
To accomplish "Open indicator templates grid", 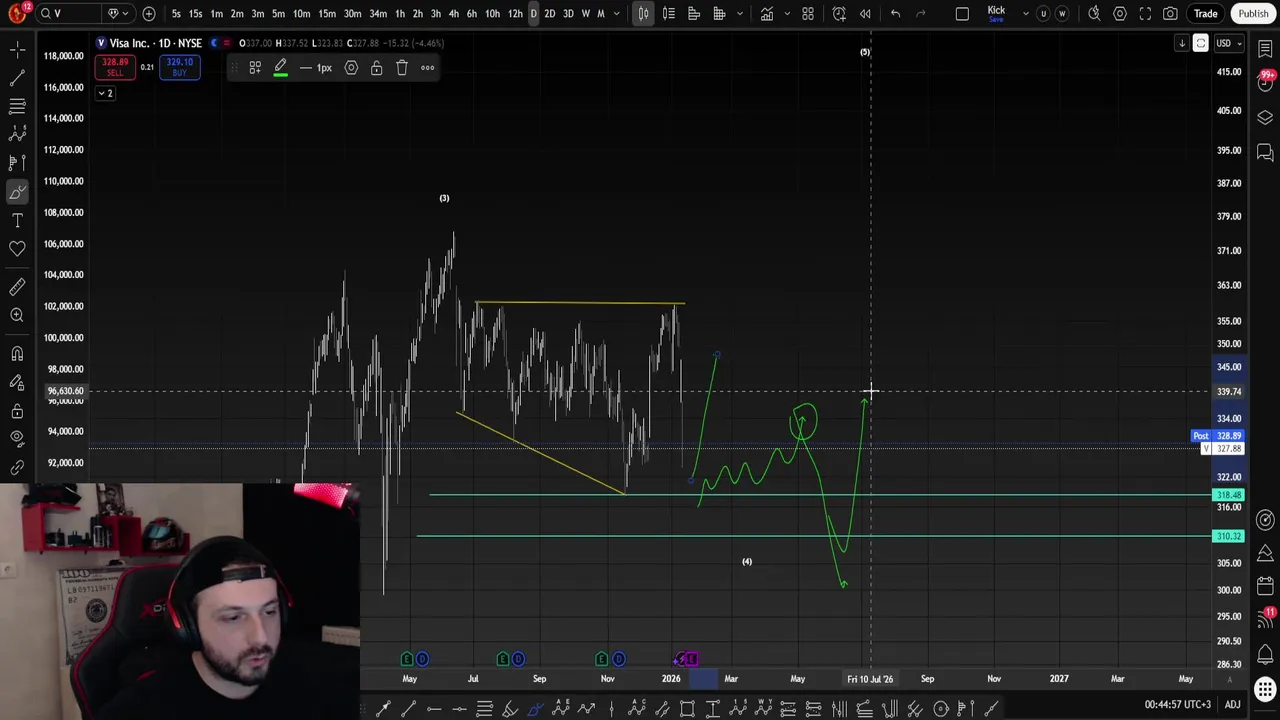I will pyautogui.click(x=808, y=14).
